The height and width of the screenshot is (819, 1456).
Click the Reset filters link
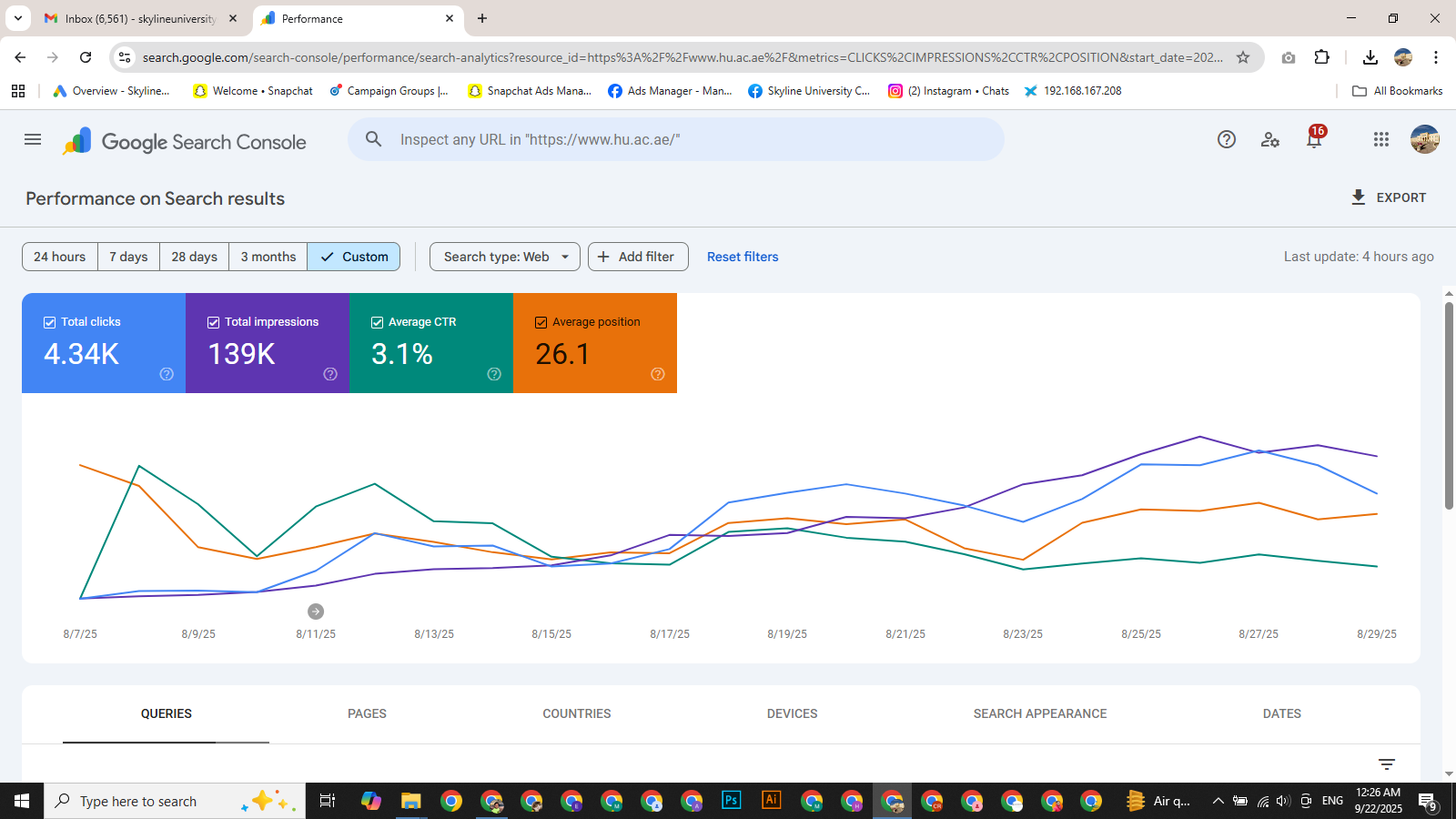tap(743, 257)
